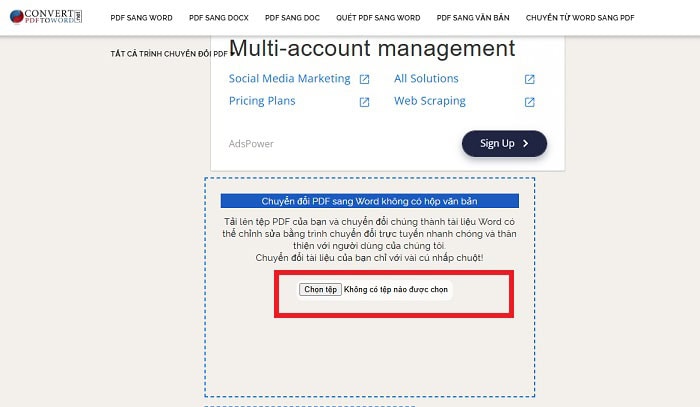Choose PDF SANG VĂN BẢN menu item

(473, 18)
